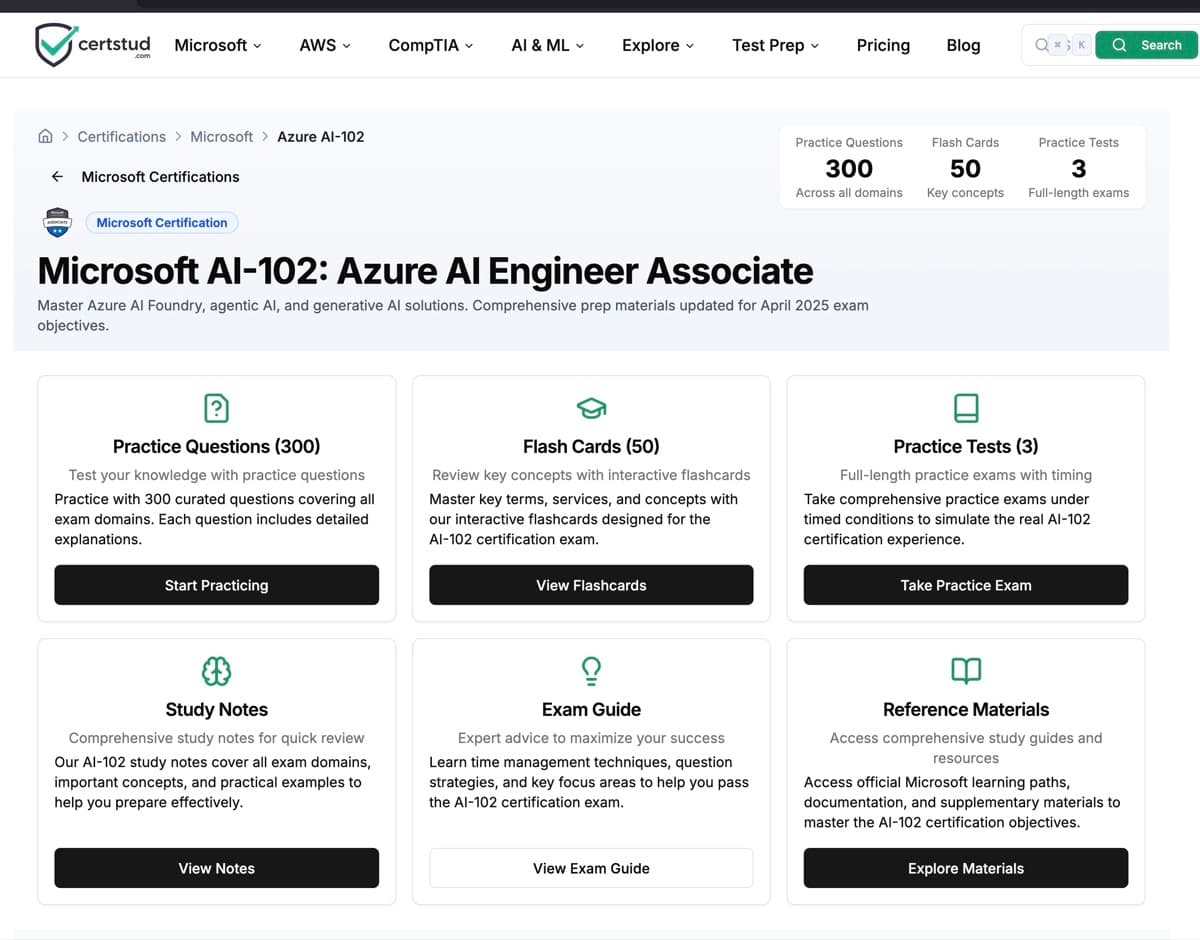Click the Study Notes brain icon

(x=216, y=670)
